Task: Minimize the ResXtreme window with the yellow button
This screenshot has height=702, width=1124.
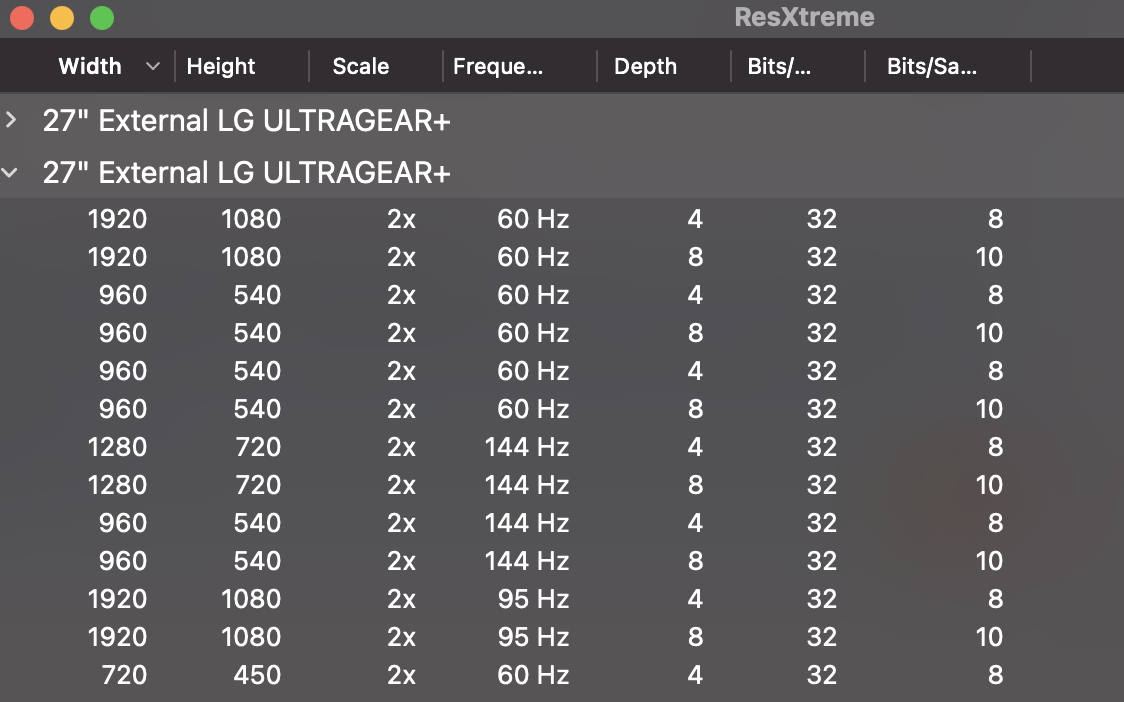Action: pyautogui.click(x=62, y=18)
